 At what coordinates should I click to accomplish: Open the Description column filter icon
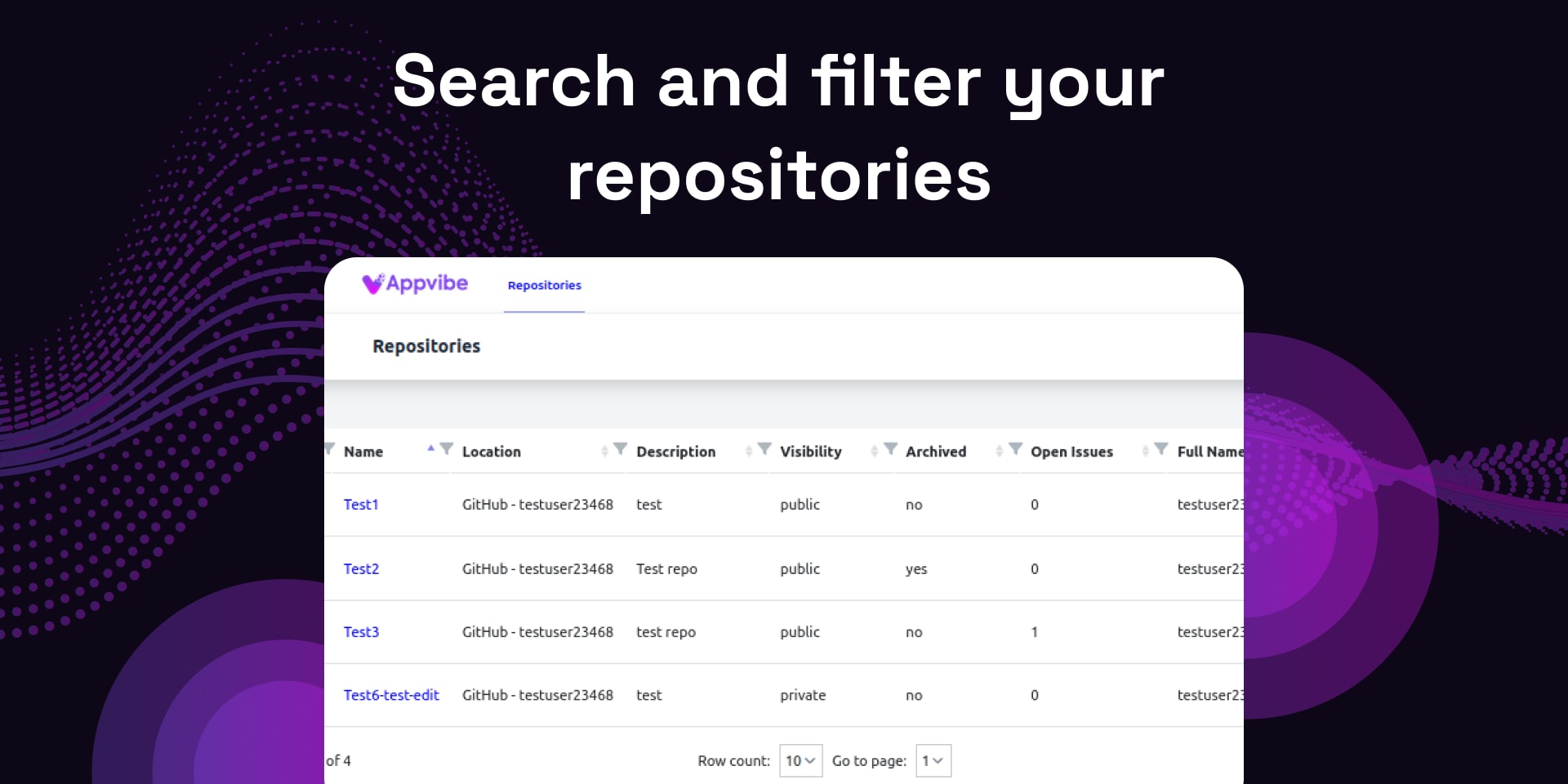tap(764, 448)
